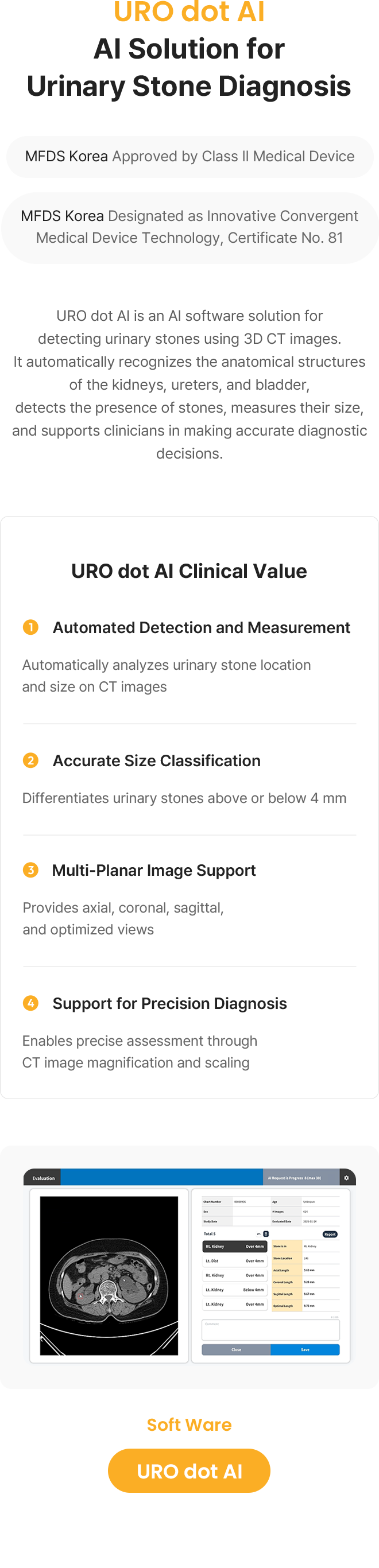Select the highlighted Rt. Kidney Over 4mm entry
This screenshot has width=379, height=1568.
(235, 1246)
